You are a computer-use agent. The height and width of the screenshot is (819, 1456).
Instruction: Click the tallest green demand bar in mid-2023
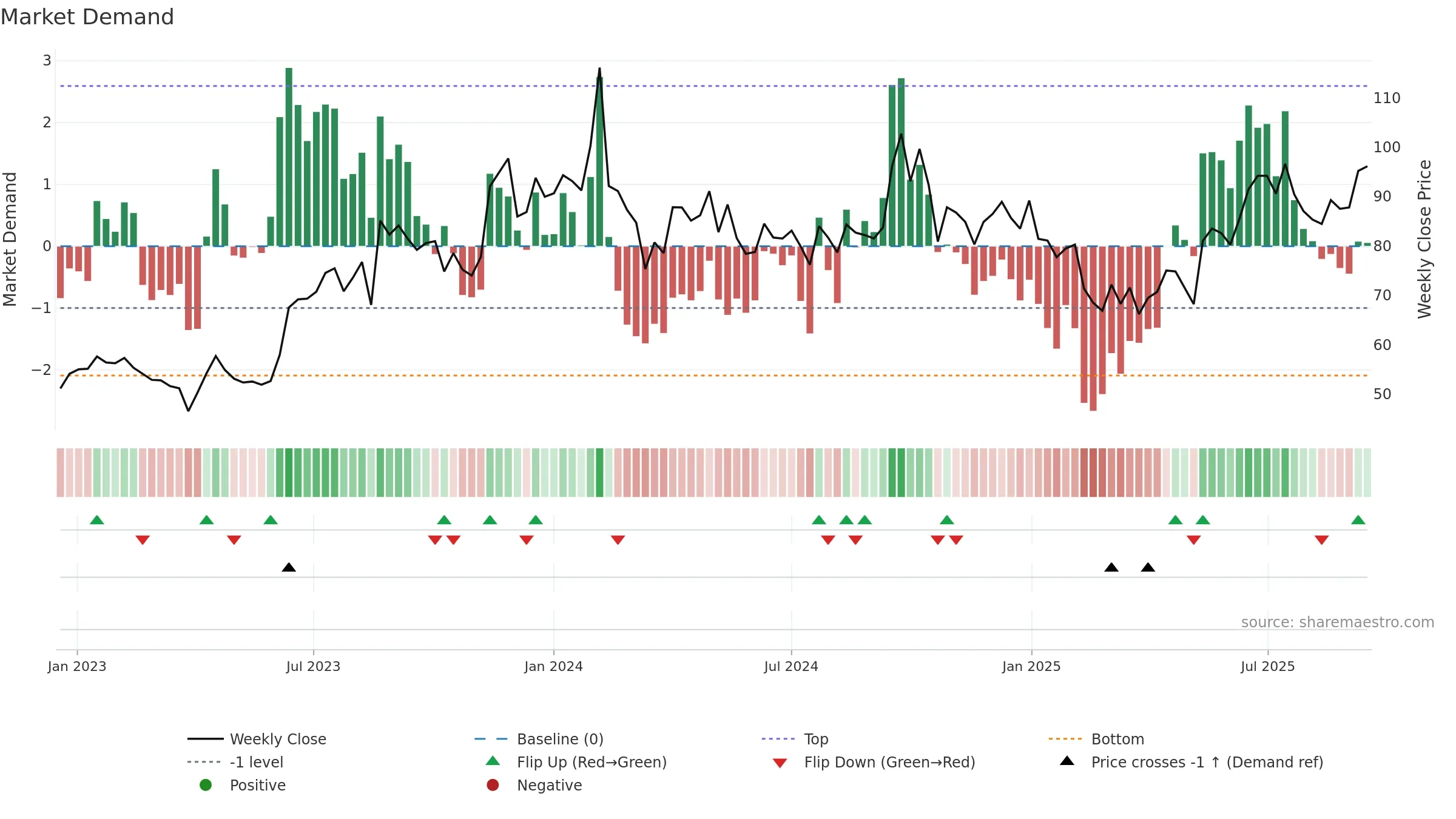(289, 157)
